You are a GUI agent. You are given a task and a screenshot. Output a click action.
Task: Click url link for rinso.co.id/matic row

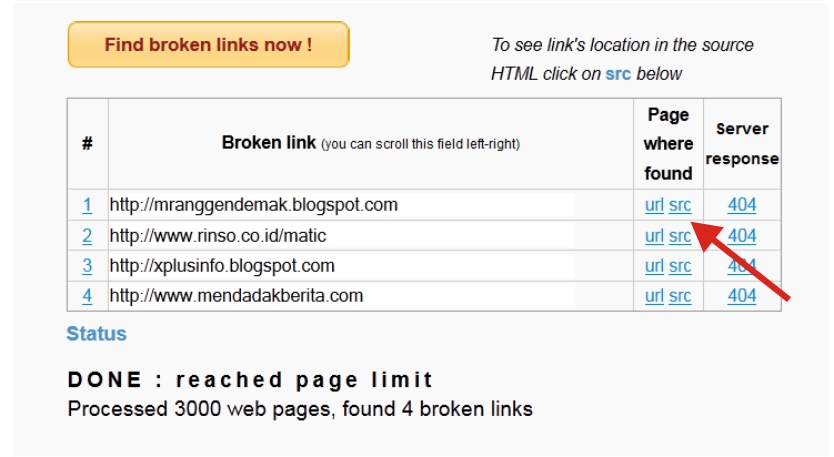click(x=654, y=236)
